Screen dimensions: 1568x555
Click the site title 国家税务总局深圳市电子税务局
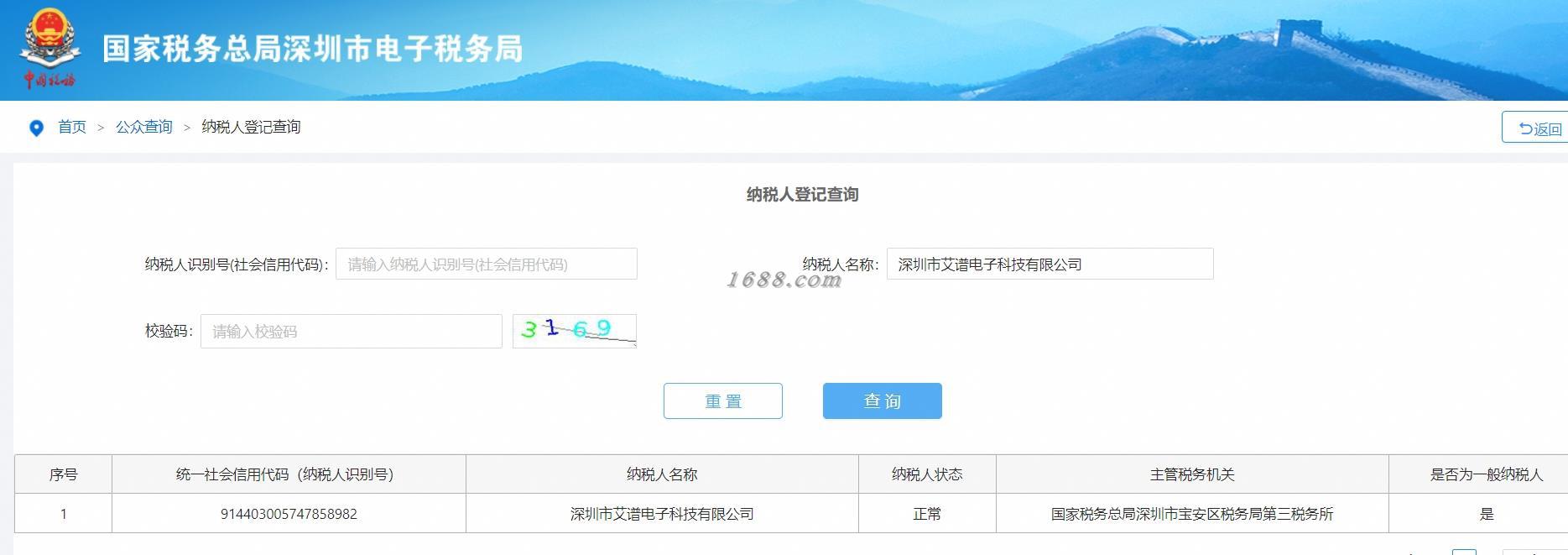pyautogui.click(x=313, y=49)
